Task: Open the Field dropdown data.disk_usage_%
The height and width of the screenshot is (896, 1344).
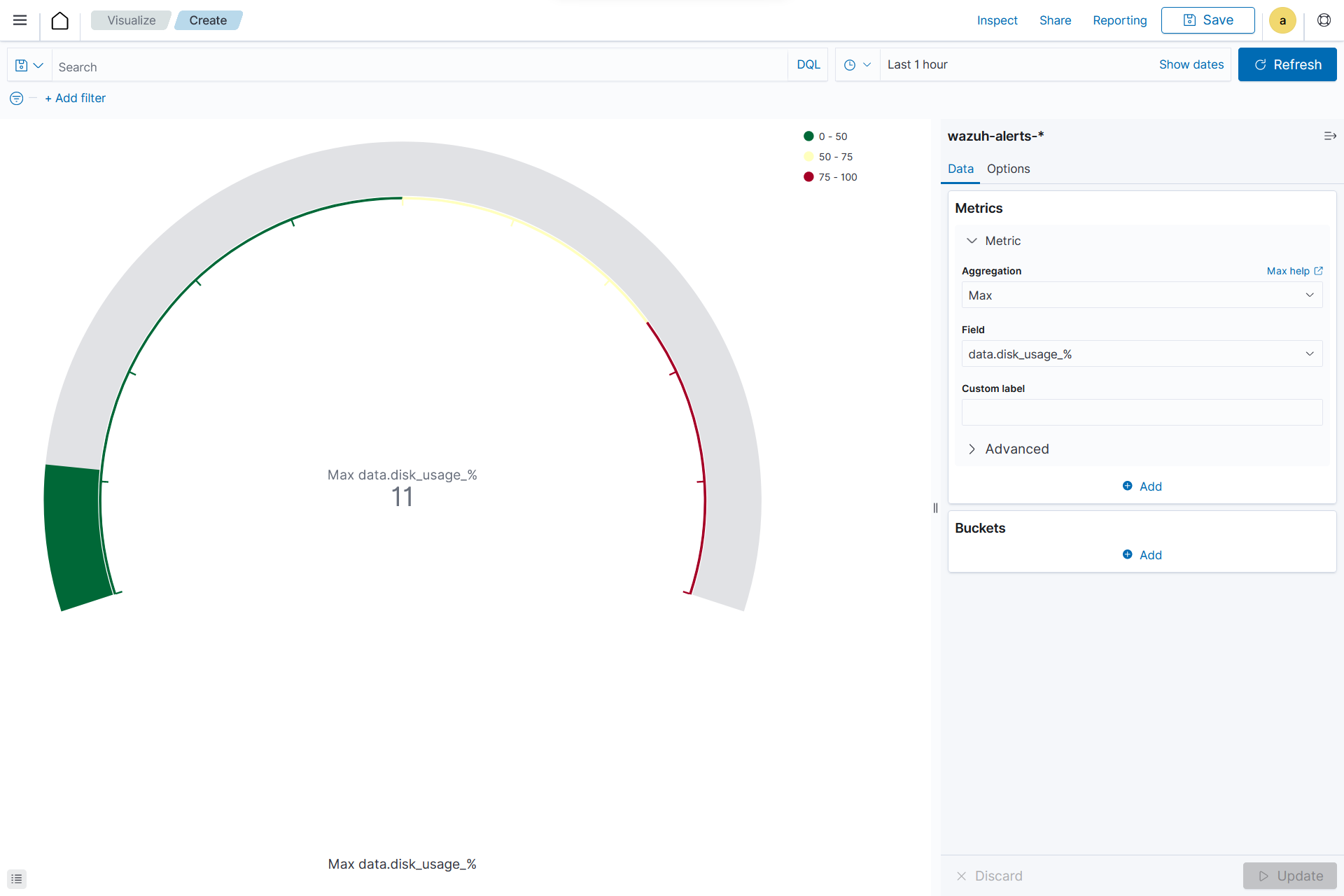Action: click(1142, 354)
